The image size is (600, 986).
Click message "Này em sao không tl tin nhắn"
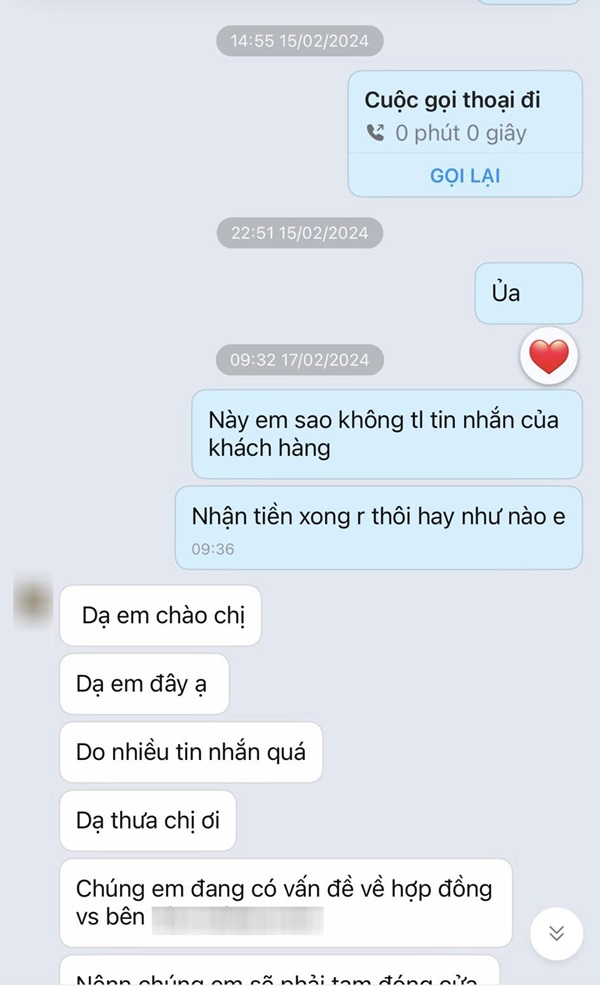click(x=386, y=433)
